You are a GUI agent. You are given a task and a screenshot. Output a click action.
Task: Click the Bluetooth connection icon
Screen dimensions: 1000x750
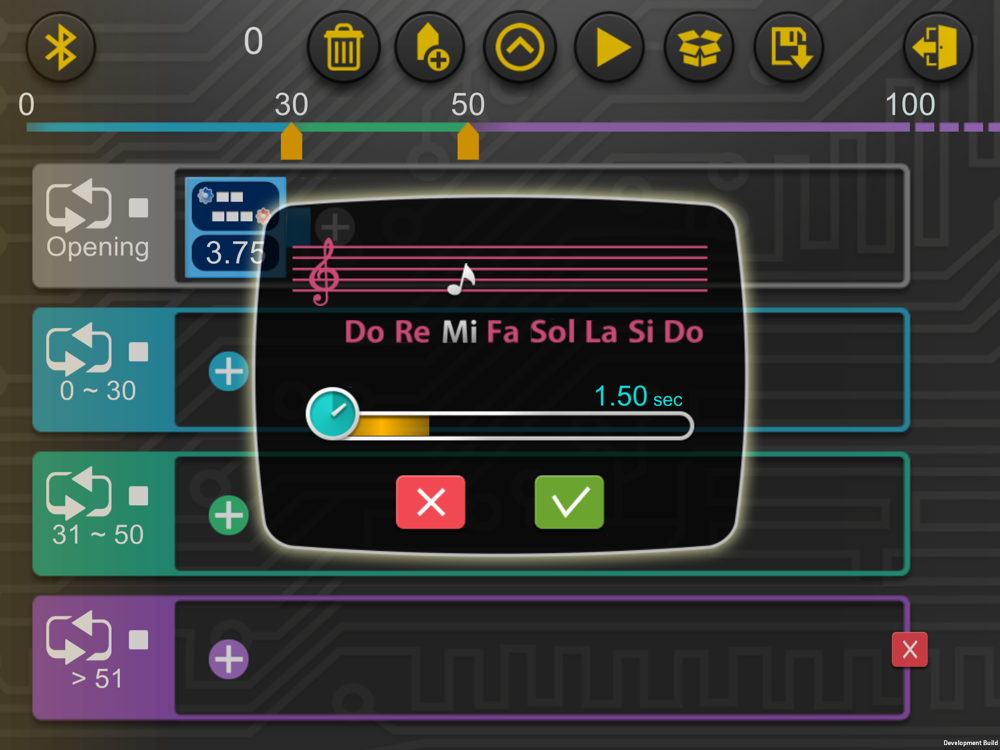tap(61, 47)
